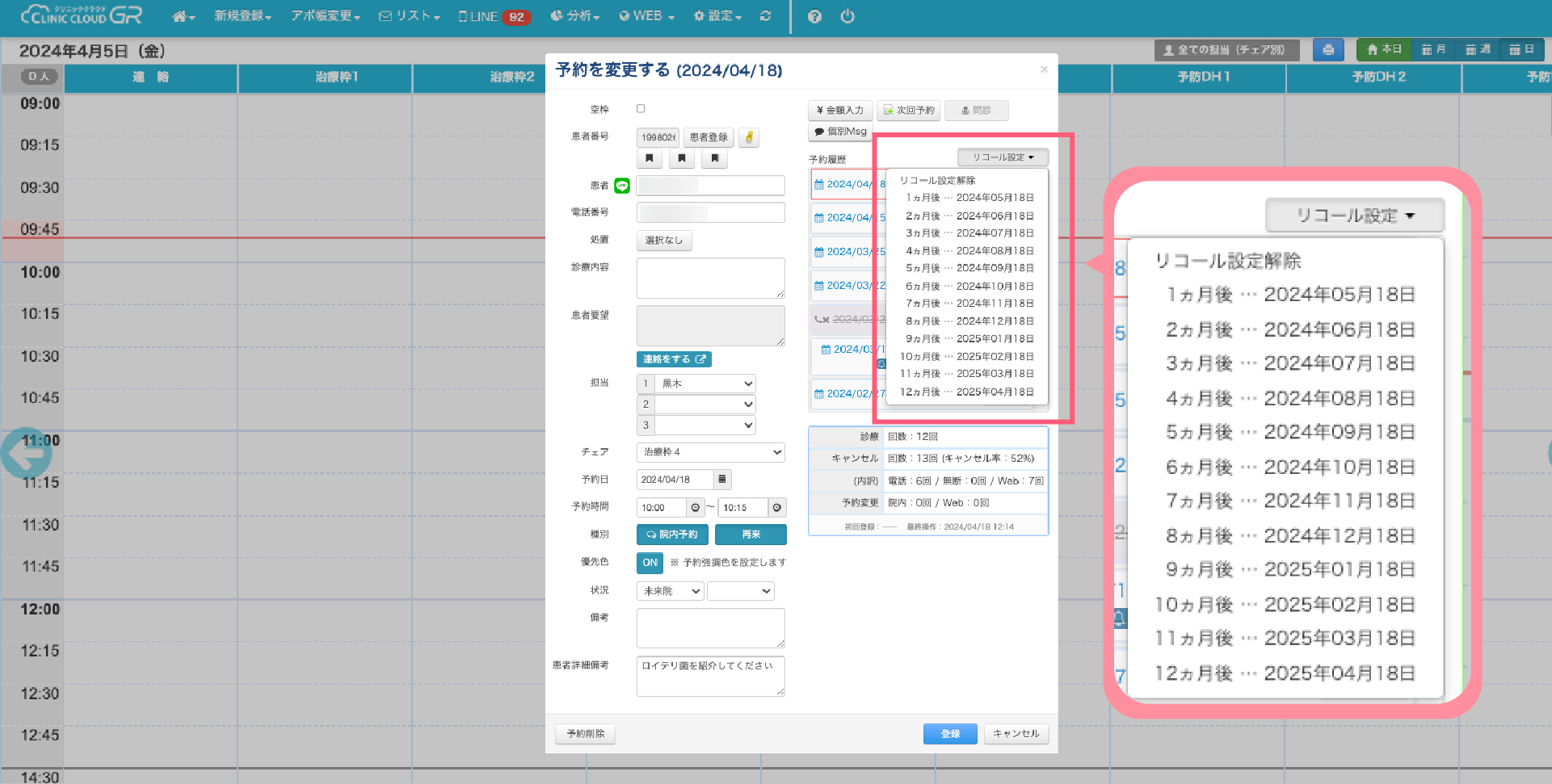Click the clock icon for start time
The height and width of the screenshot is (784, 1552).
click(x=695, y=508)
